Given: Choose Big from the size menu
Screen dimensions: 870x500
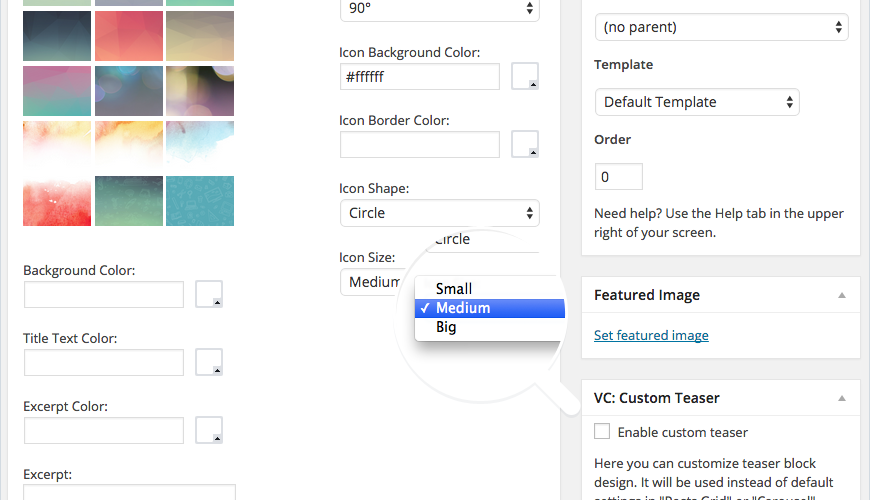Looking at the screenshot, I should (446, 327).
